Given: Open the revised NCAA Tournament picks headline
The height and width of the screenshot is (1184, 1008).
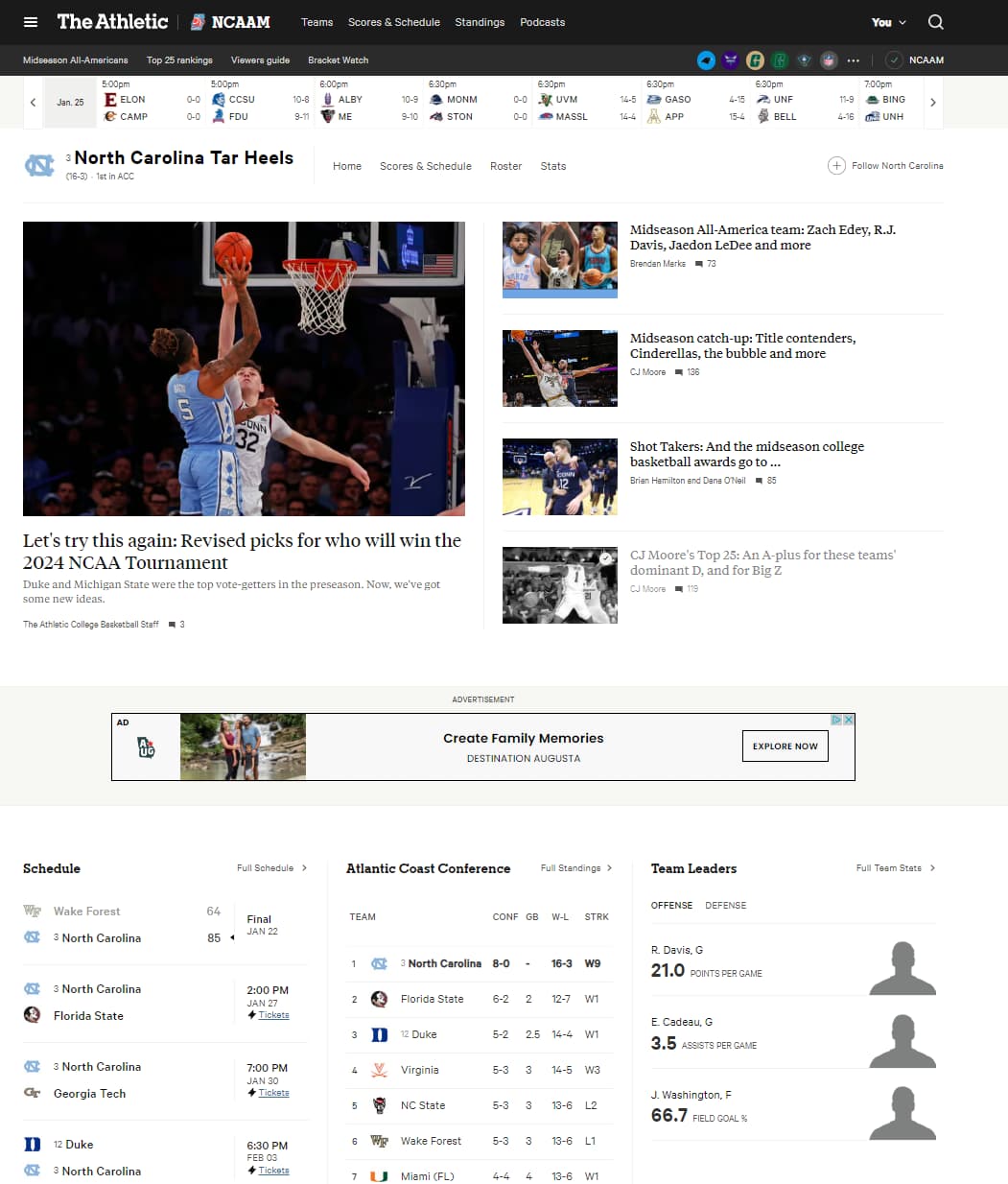Looking at the screenshot, I should (242, 552).
